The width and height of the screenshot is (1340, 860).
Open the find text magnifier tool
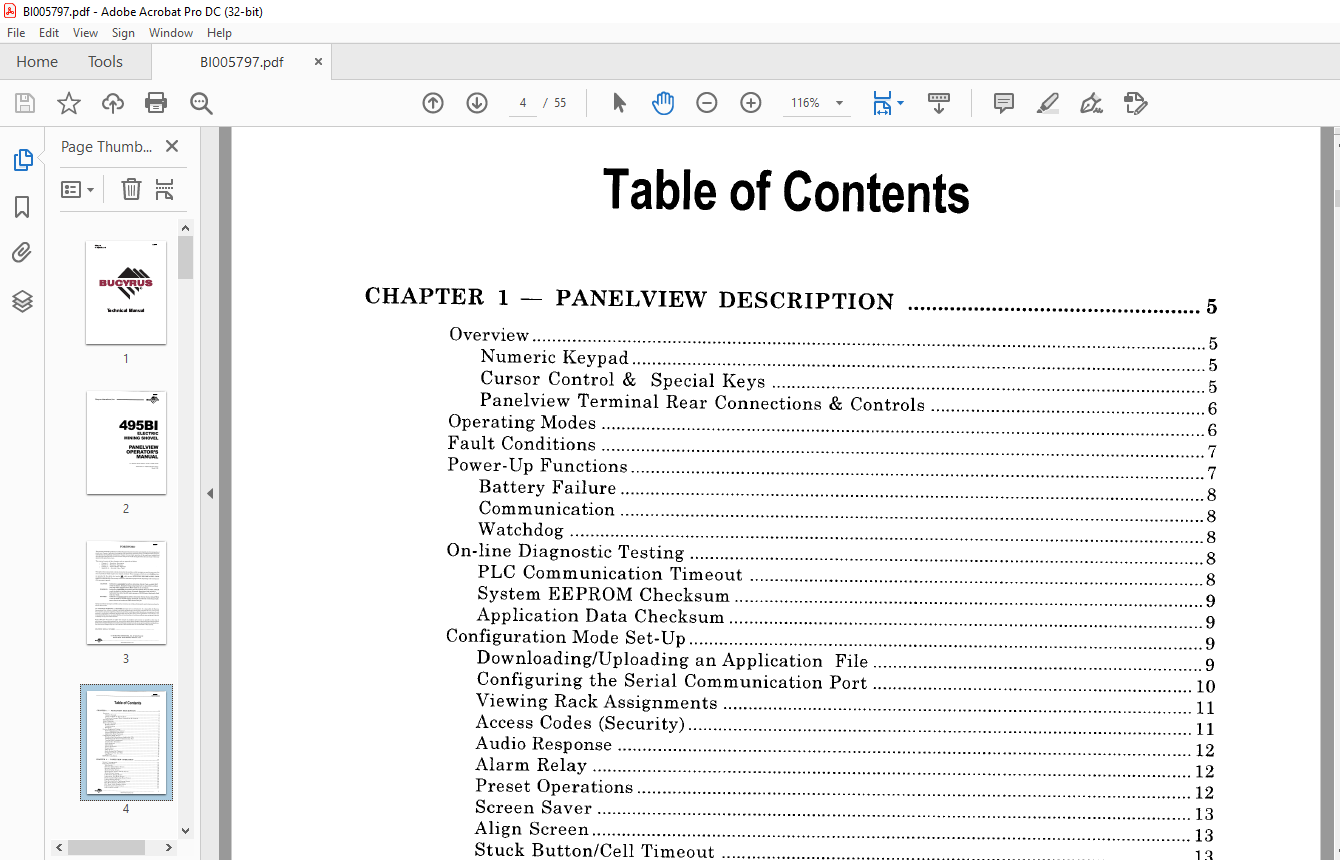(x=202, y=103)
